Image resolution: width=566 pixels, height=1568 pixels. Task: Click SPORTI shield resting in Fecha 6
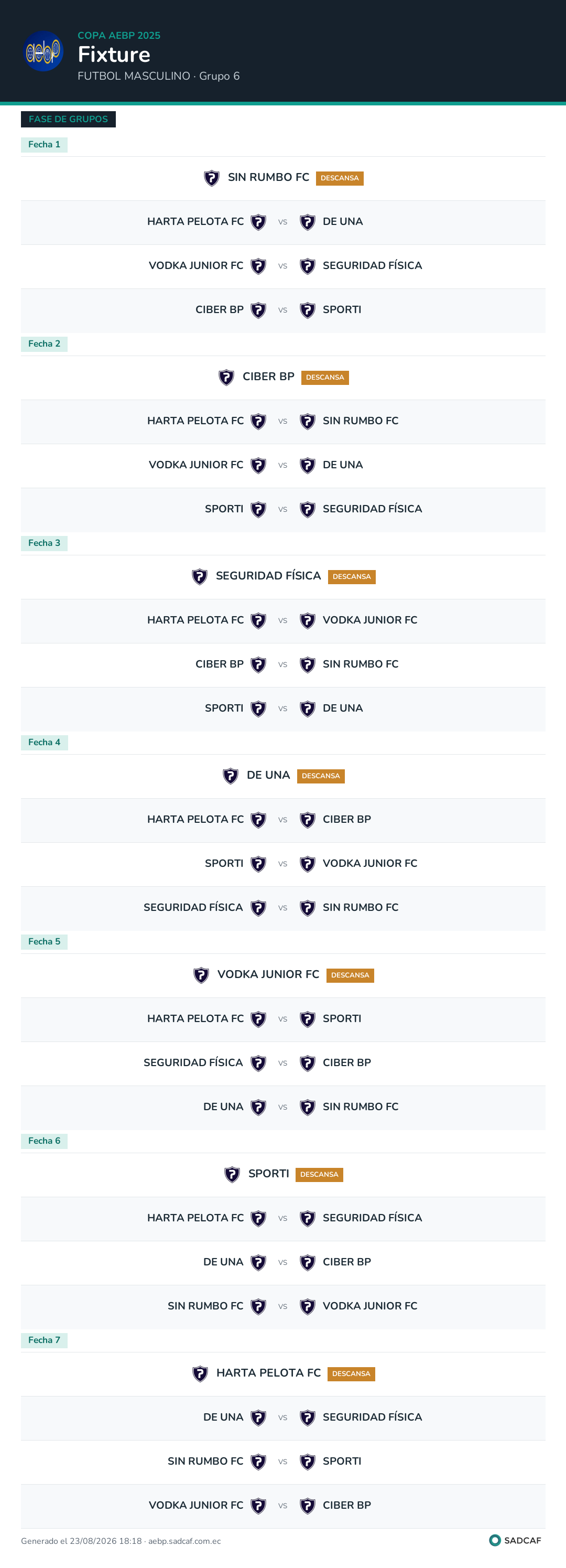pyautogui.click(x=232, y=1174)
